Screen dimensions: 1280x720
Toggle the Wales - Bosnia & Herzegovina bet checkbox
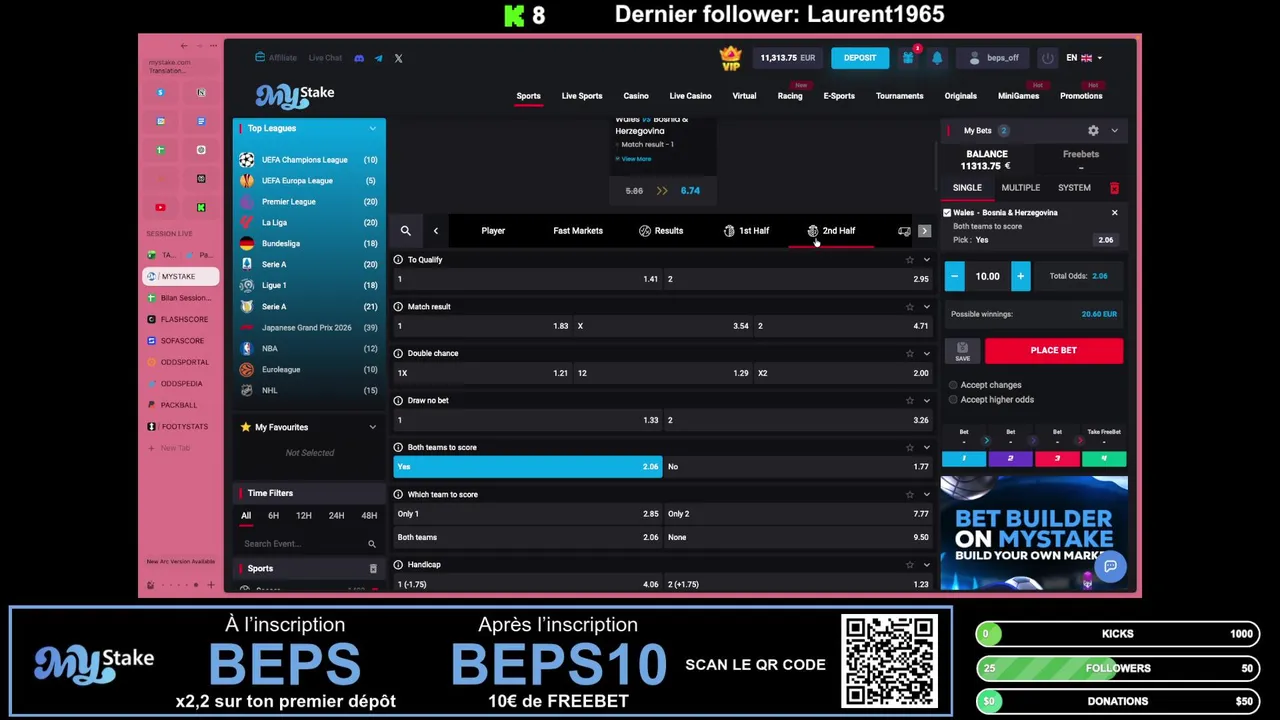coord(947,213)
